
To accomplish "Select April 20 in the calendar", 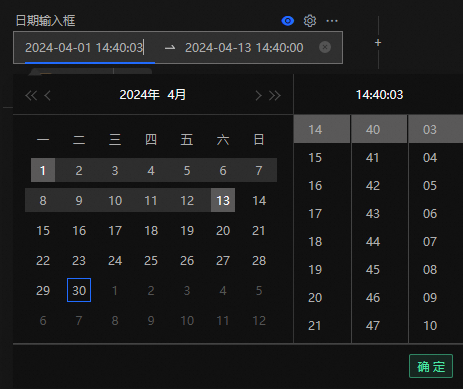I will click(x=223, y=230).
